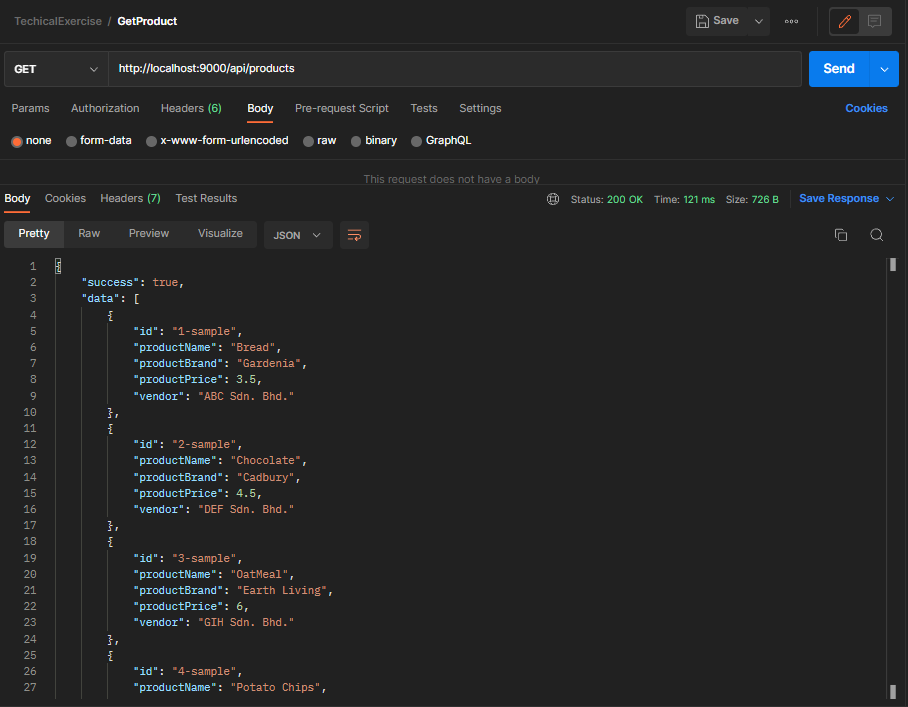Screen dimensions: 908x707
Task: Open the Test Results tab
Action: 205,198
